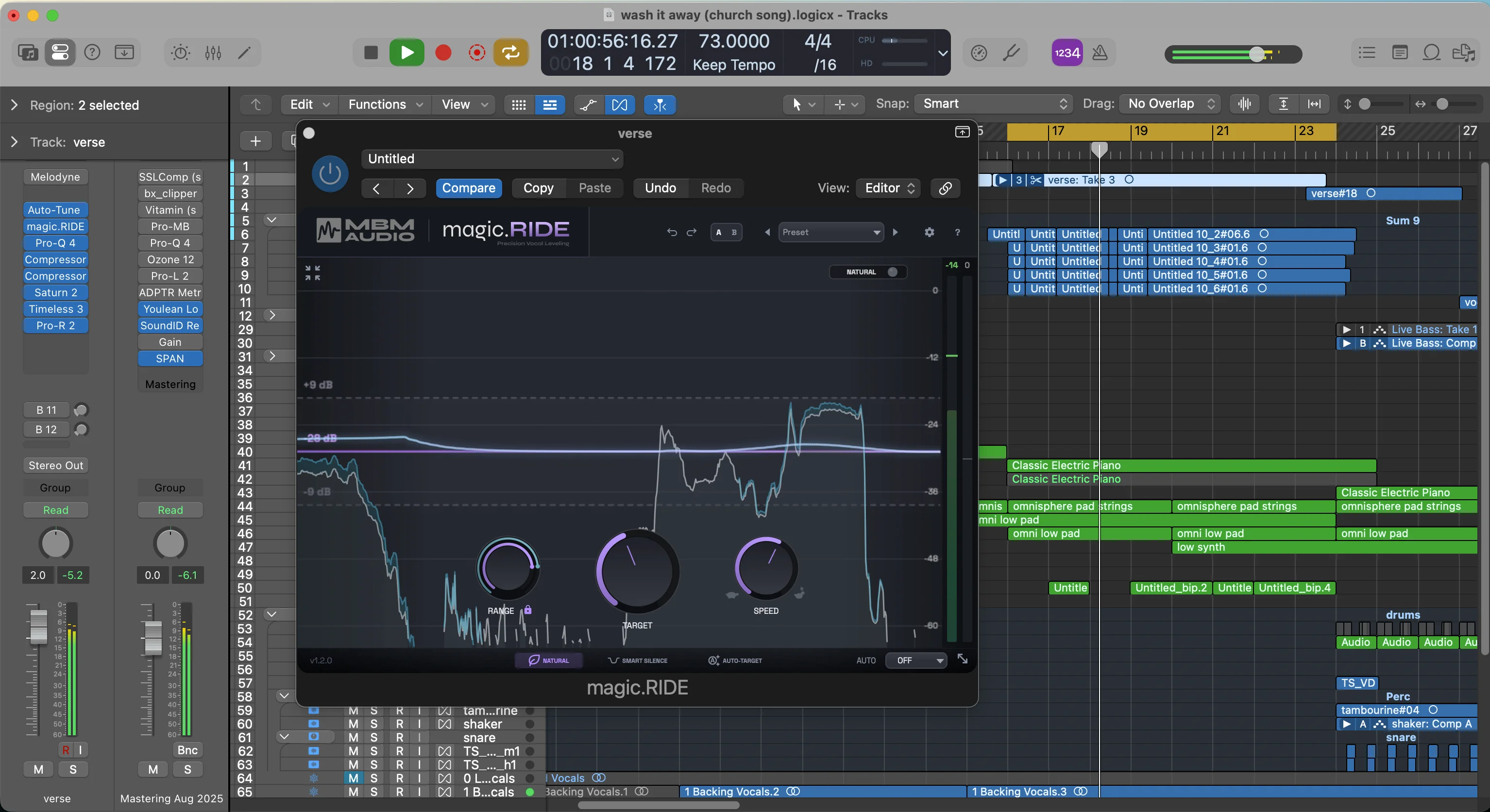Image resolution: width=1490 pixels, height=812 pixels.
Task: Click the Compare button in magic.RIDE
Action: [469, 188]
